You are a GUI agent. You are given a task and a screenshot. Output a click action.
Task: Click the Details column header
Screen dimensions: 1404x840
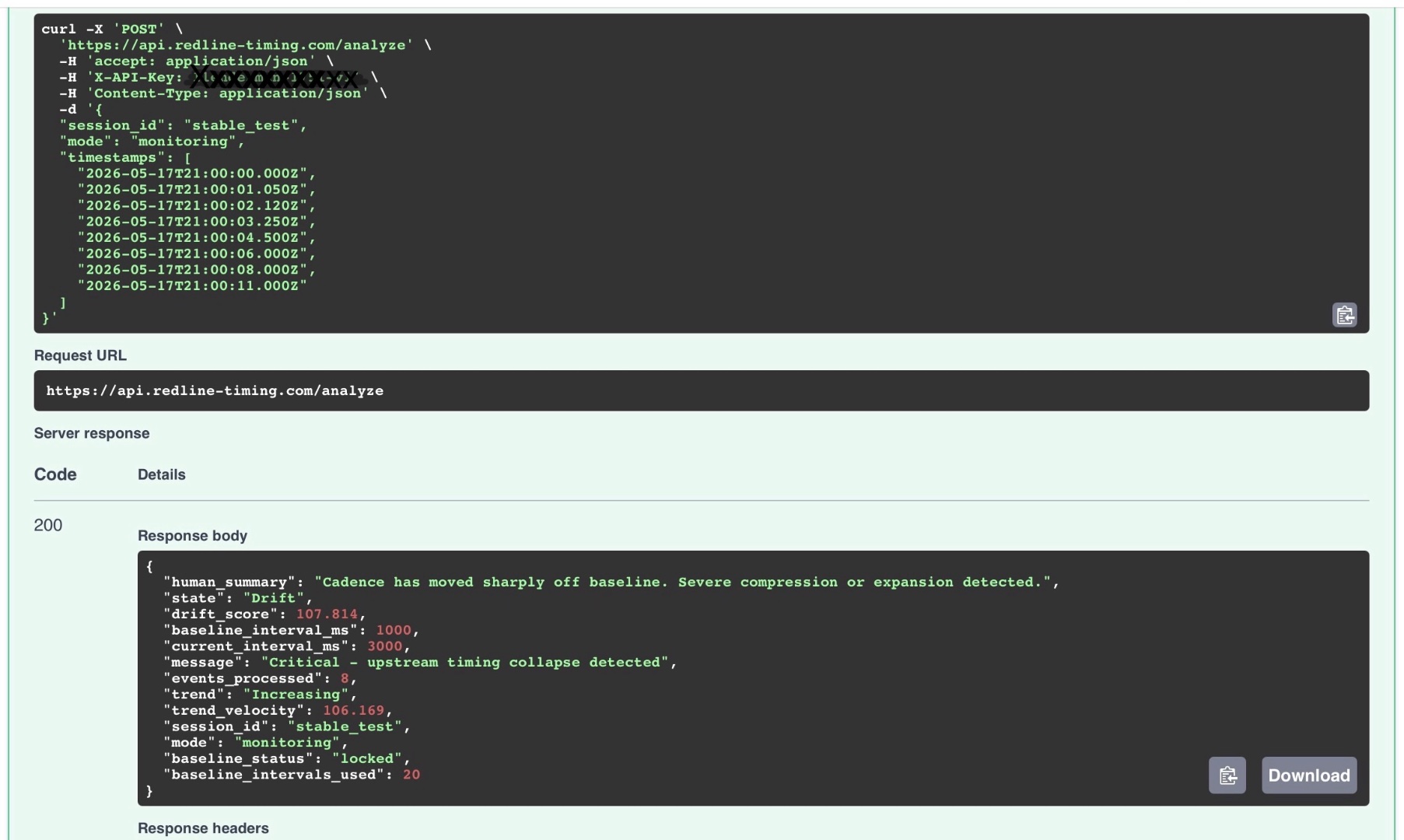pos(162,474)
